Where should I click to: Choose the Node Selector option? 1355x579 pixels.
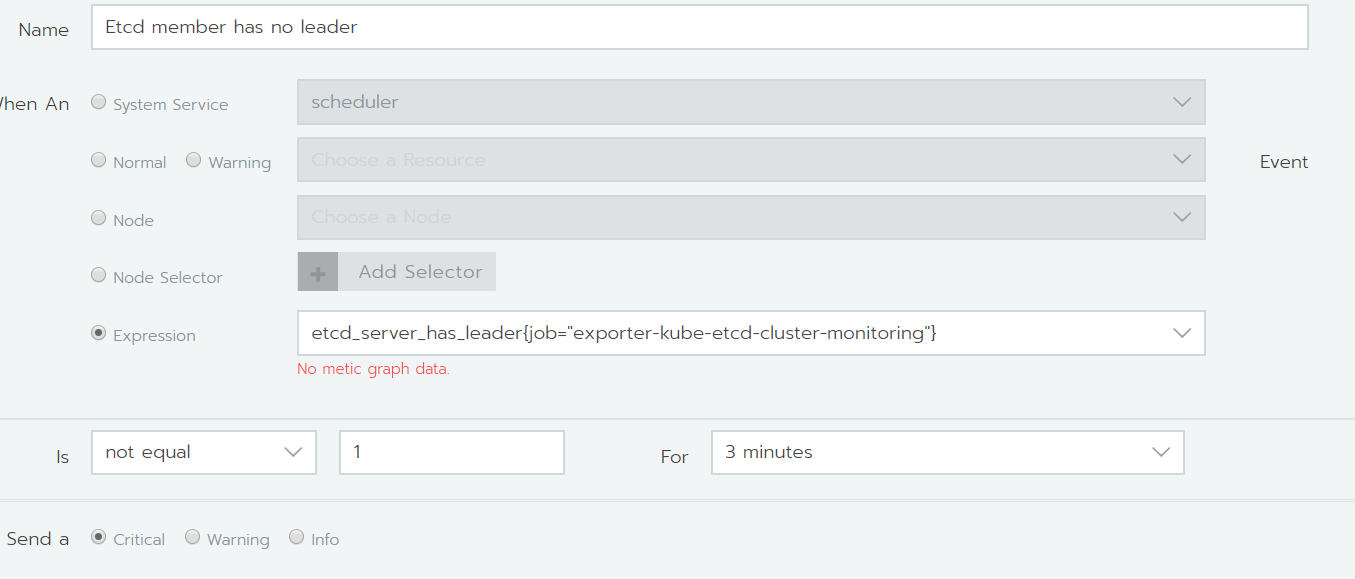pos(98,275)
